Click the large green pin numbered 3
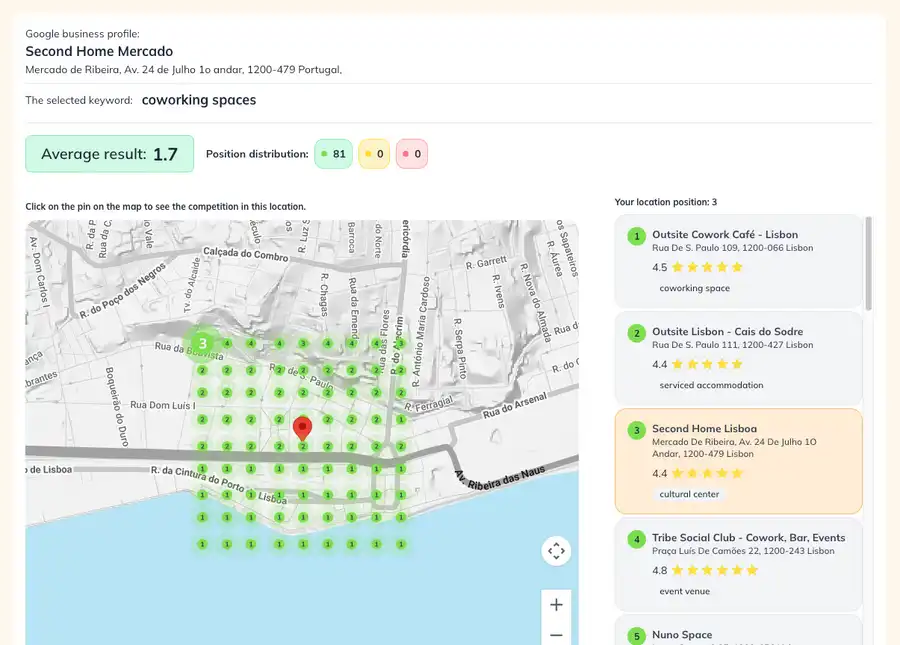900x645 pixels. click(202, 343)
